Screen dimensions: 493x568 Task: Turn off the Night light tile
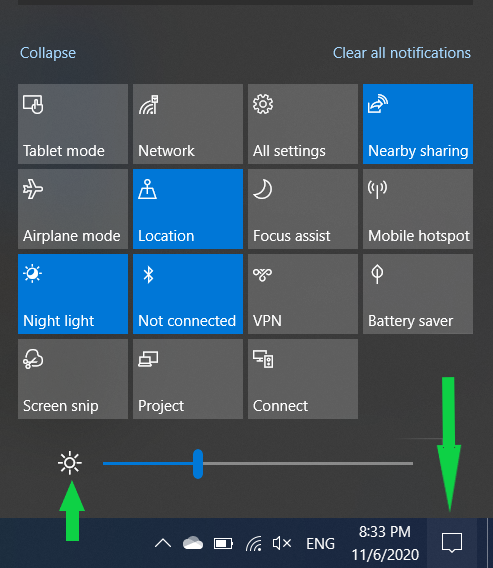(73, 294)
